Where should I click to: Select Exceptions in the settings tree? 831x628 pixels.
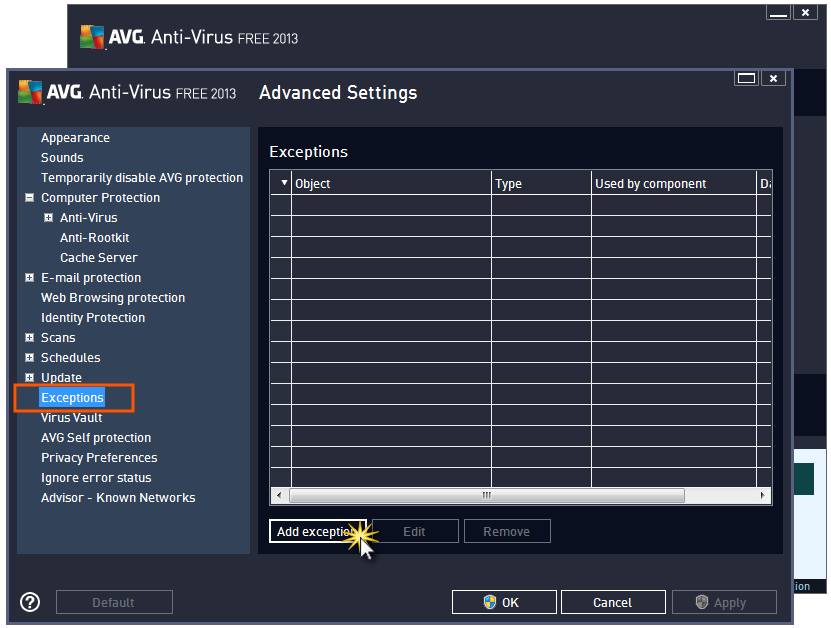coord(73,398)
